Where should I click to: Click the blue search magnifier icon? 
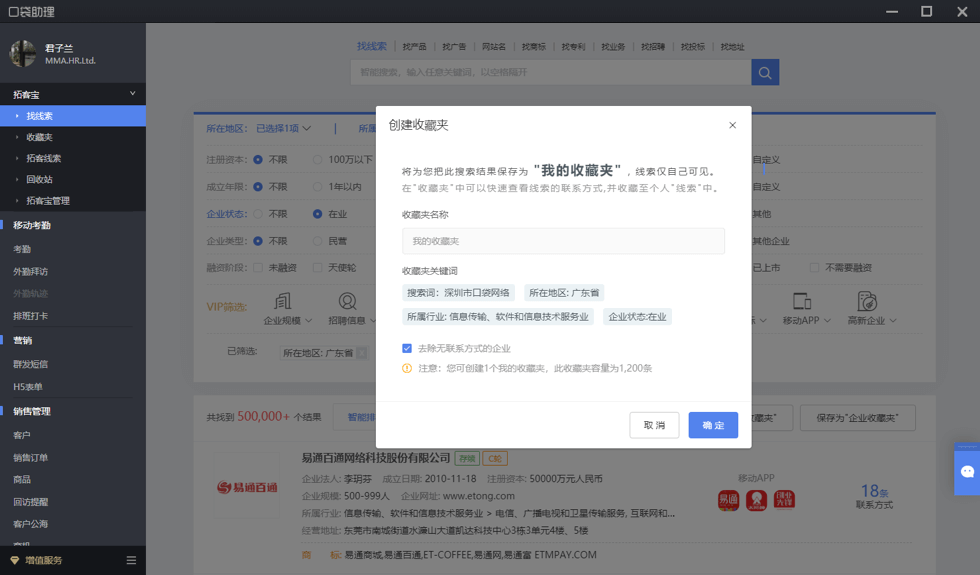[x=765, y=73]
